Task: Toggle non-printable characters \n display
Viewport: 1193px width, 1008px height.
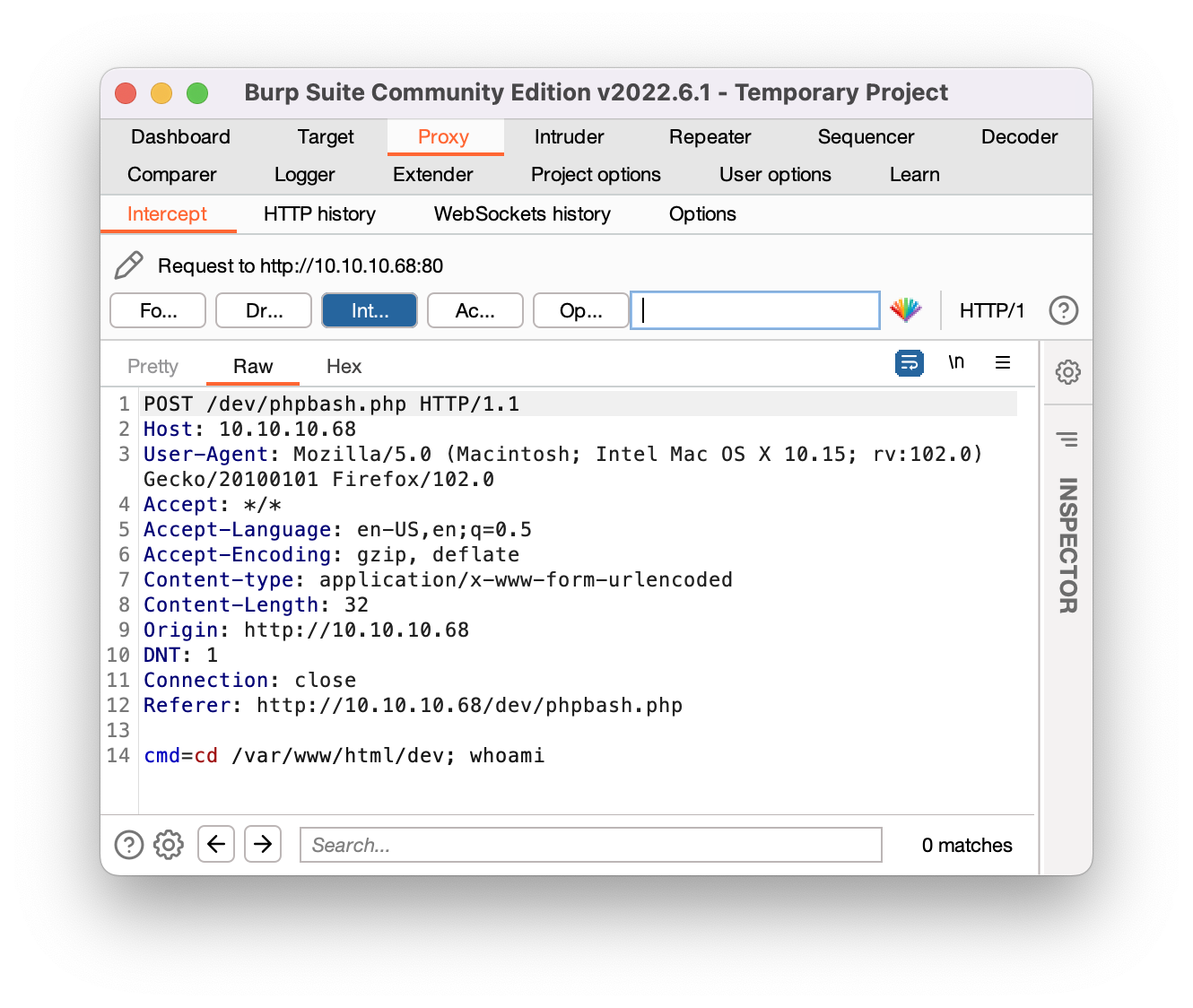Action: [956, 362]
